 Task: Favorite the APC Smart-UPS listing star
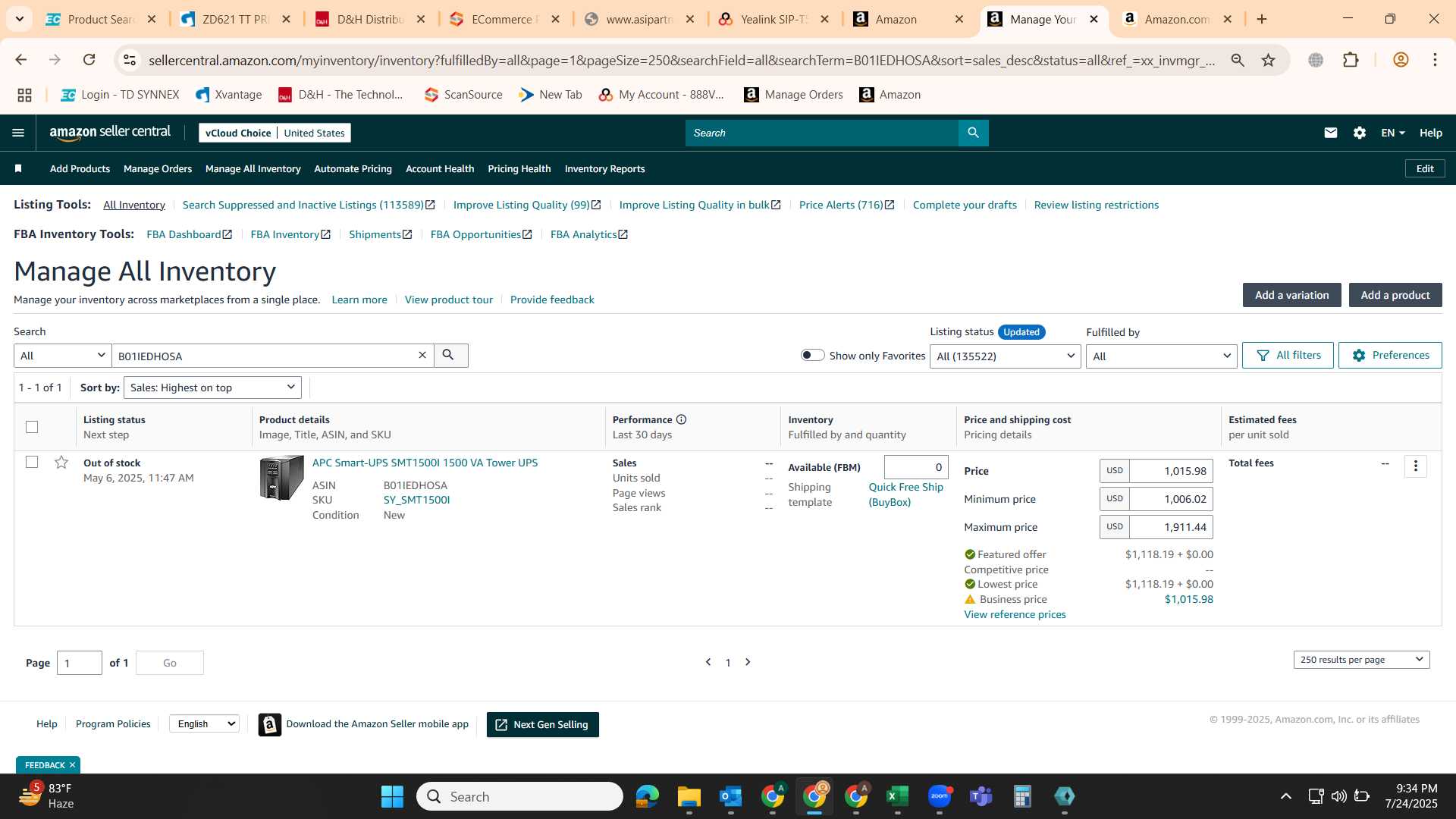click(61, 462)
